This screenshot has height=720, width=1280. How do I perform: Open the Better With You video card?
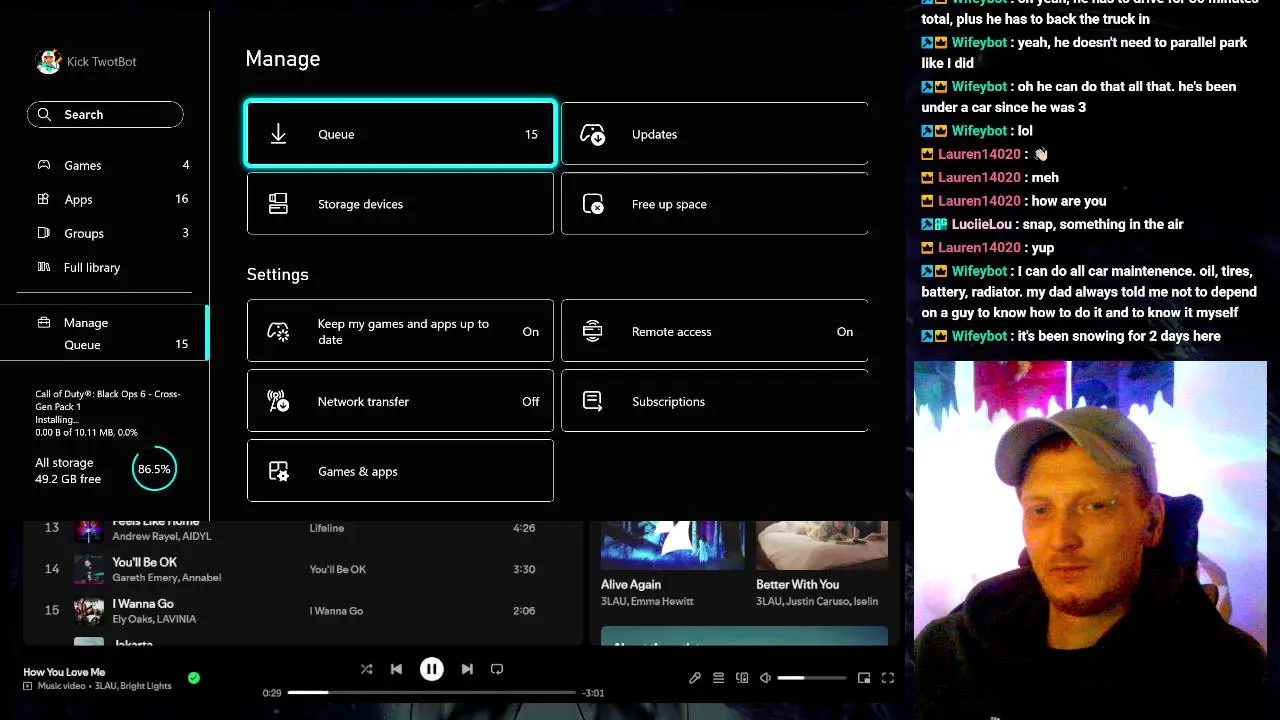pos(822,564)
